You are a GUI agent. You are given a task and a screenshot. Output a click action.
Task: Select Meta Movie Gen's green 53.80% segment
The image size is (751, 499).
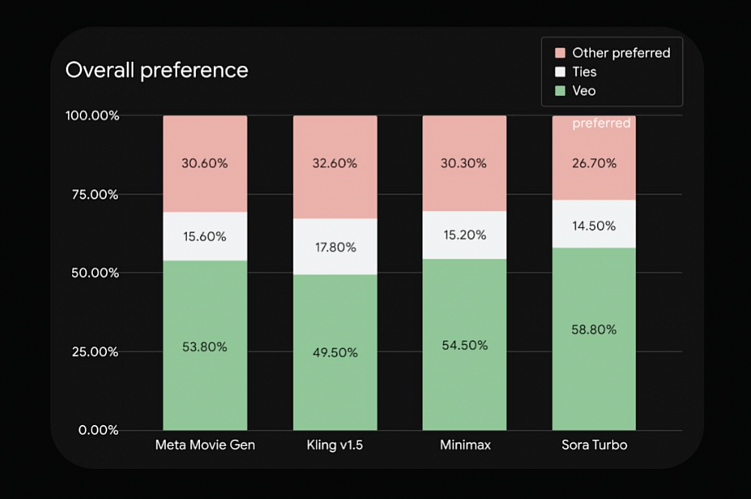tap(205, 346)
